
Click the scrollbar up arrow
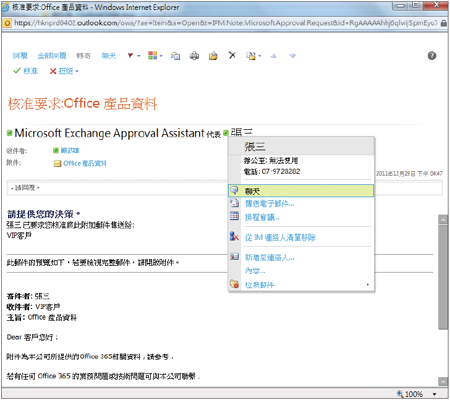point(443,219)
